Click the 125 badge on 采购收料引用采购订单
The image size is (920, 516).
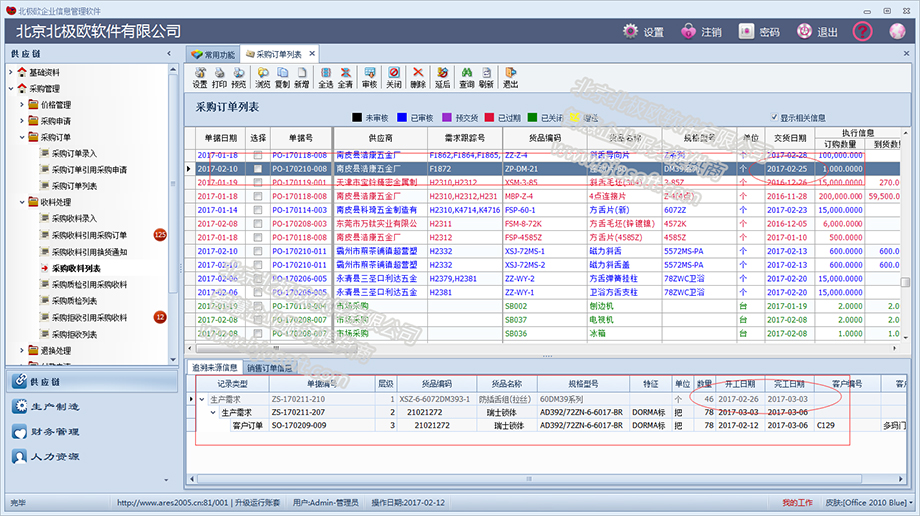coord(160,235)
